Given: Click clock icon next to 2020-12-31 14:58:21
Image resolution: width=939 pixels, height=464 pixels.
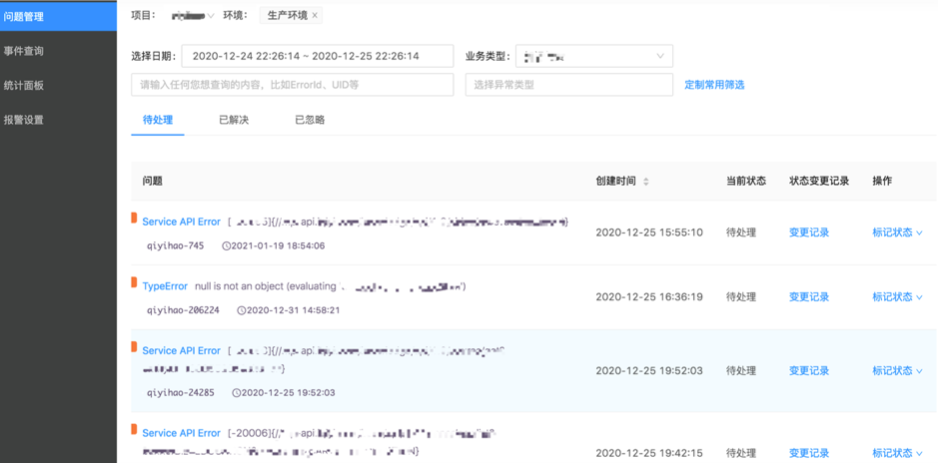Looking at the screenshot, I should coord(241,311).
